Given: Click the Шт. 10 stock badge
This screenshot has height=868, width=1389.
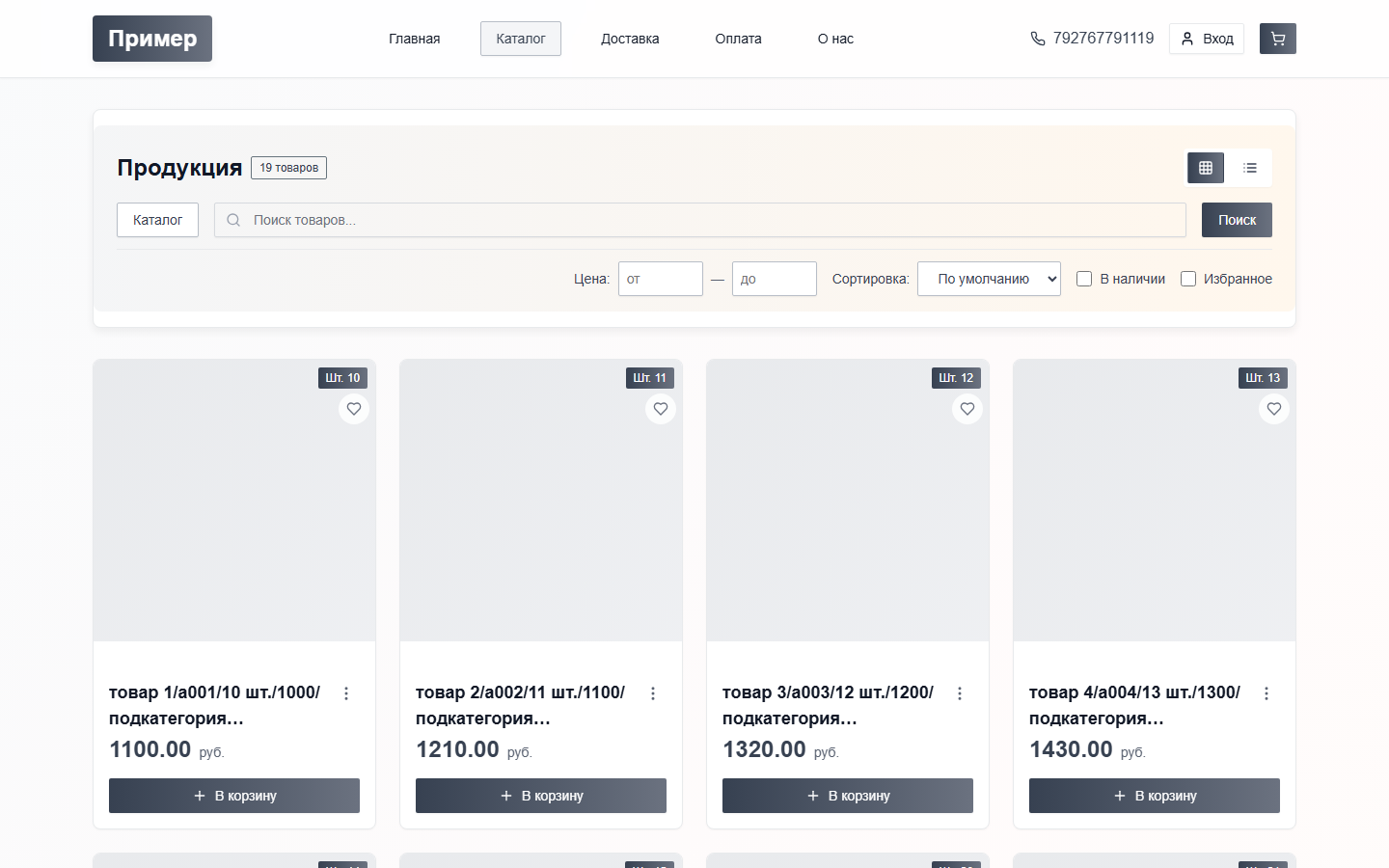Looking at the screenshot, I should (342, 378).
